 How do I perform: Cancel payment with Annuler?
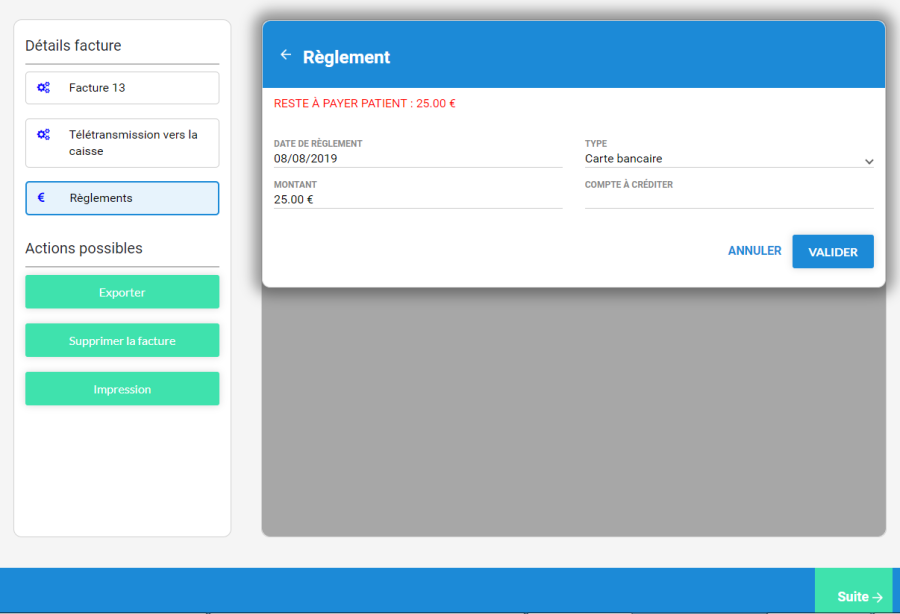tap(754, 251)
